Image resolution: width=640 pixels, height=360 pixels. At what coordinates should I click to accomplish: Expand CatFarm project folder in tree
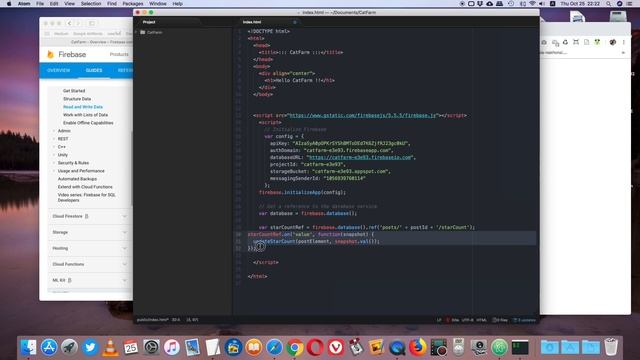pos(137,32)
